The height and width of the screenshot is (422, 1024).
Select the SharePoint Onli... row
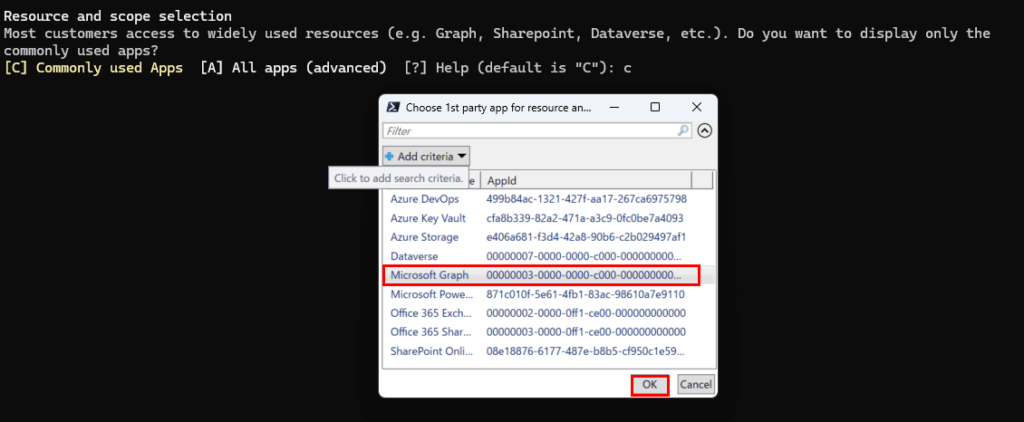point(549,351)
